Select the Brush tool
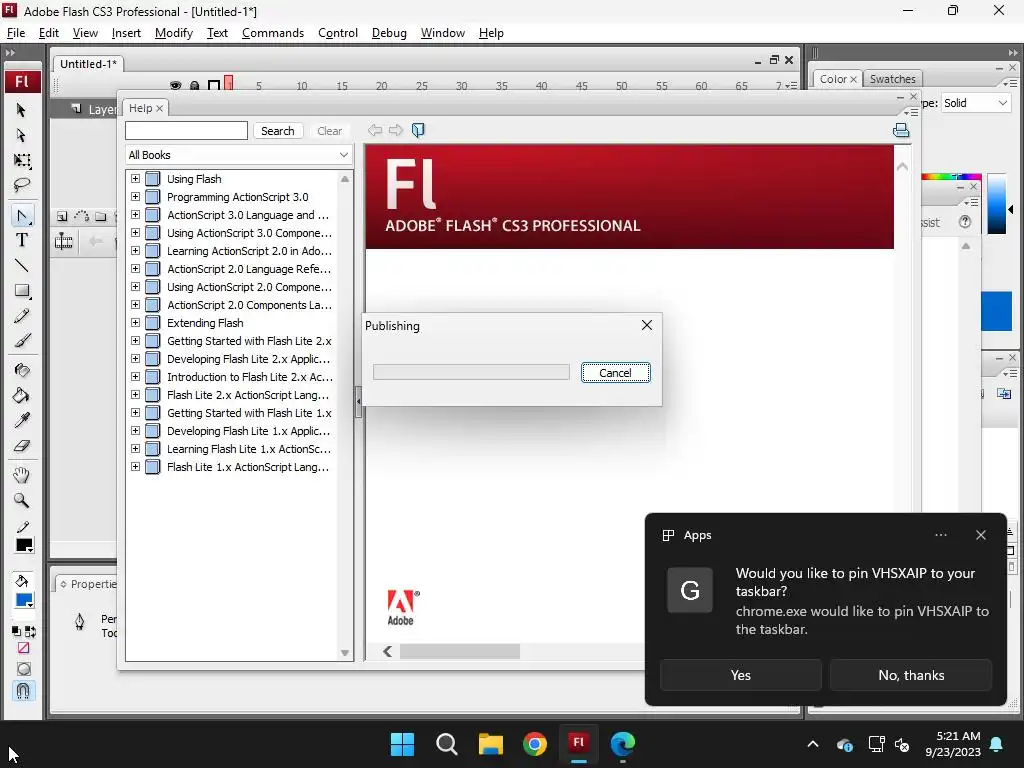 (22, 341)
